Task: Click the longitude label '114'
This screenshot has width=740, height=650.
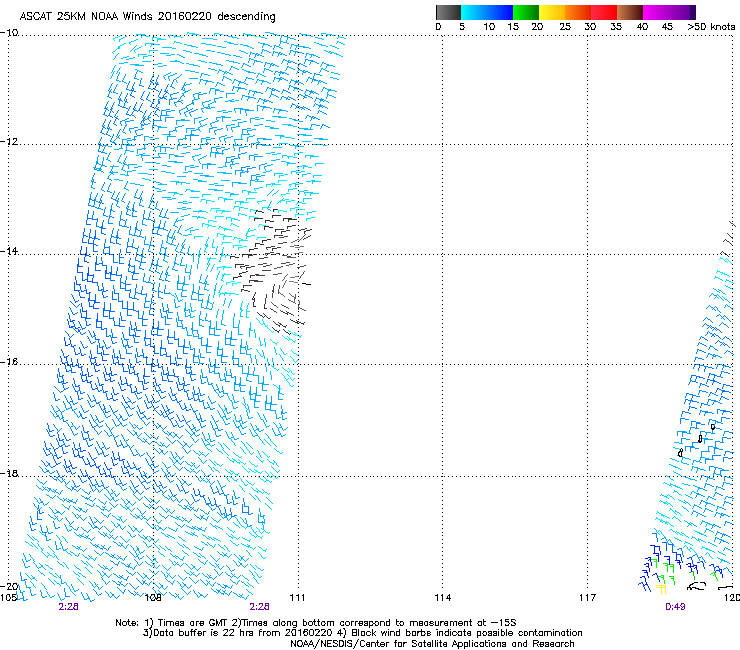Action: click(443, 598)
